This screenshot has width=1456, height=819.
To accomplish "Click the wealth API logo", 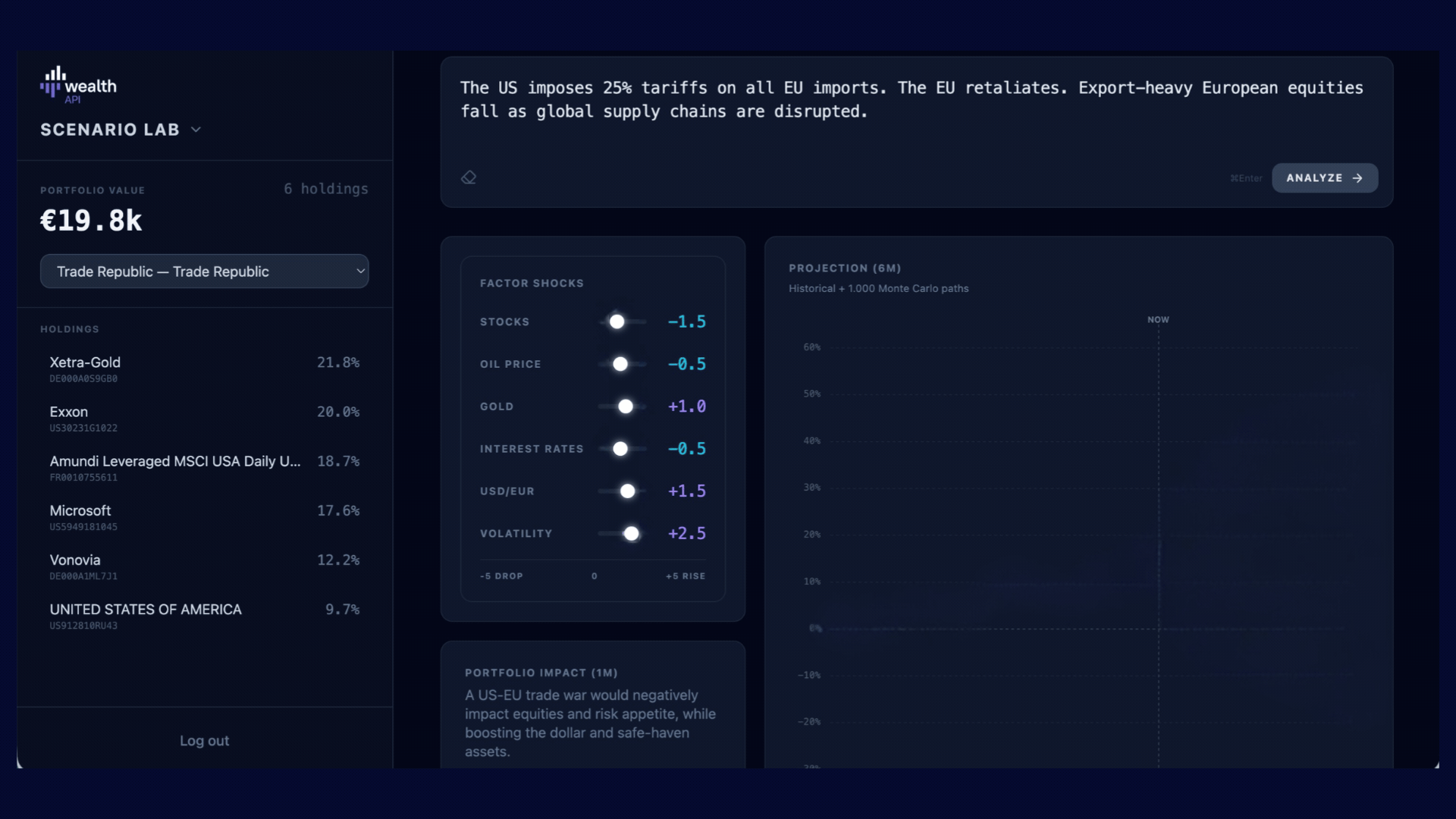I will pyautogui.click(x=78, y=86).
